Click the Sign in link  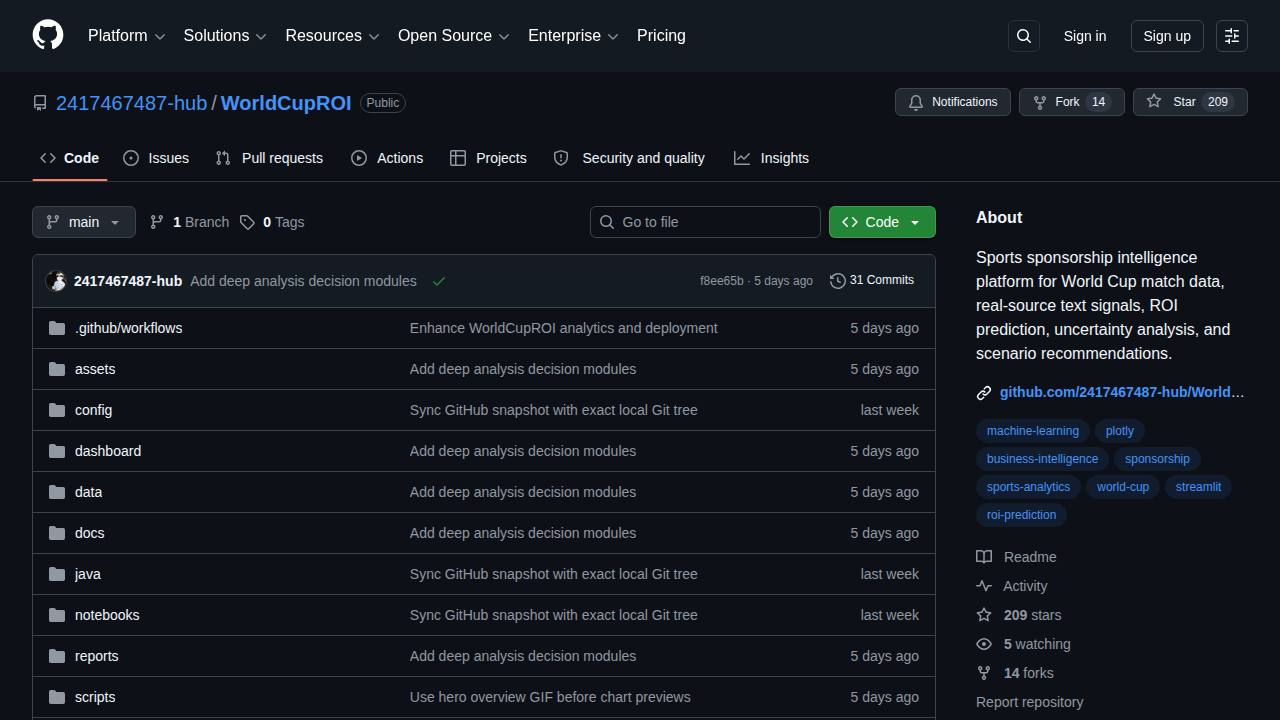click(1085, 36)
